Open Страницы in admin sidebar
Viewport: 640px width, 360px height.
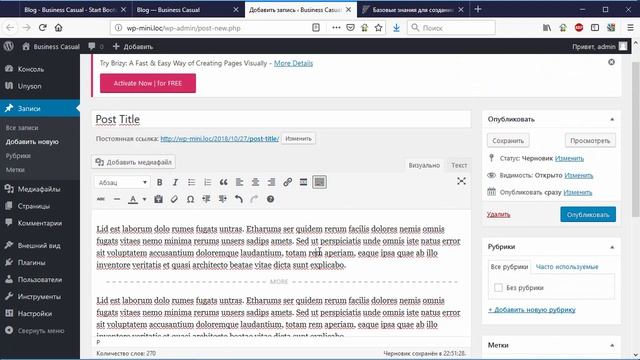click(40, 206)
